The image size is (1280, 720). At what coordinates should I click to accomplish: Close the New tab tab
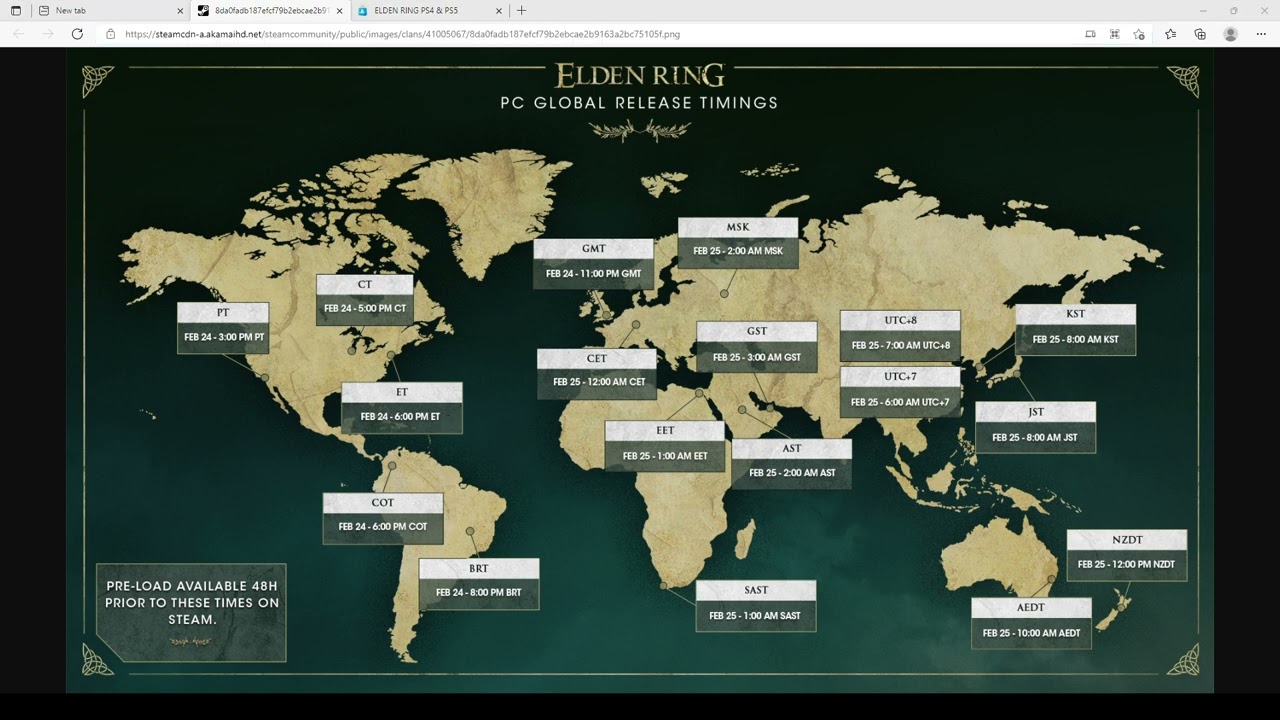click(180, 10)
